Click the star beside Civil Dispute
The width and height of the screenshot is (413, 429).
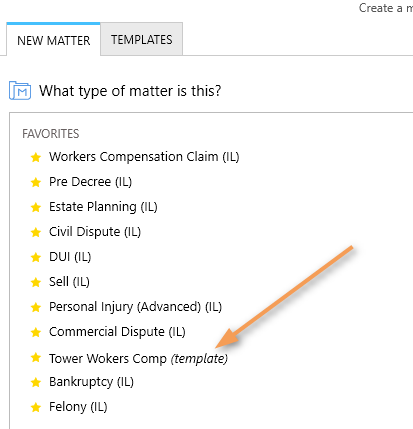tap(36, 232)
